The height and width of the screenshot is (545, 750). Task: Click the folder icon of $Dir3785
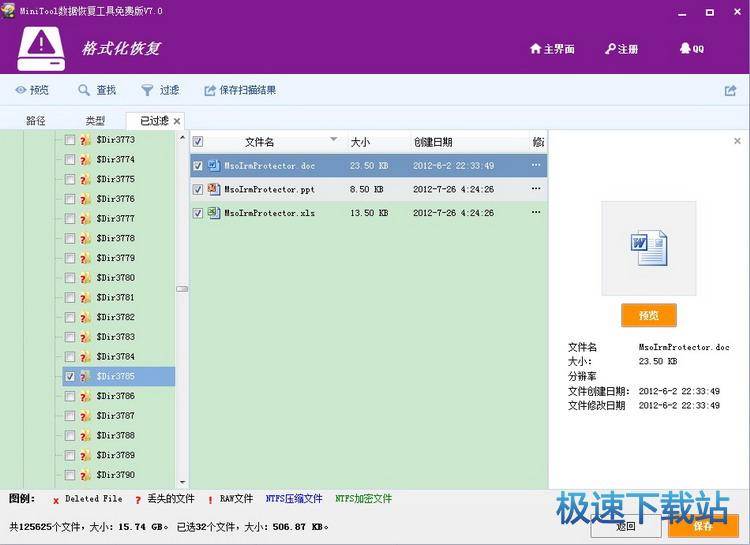(x=85, y=376)
